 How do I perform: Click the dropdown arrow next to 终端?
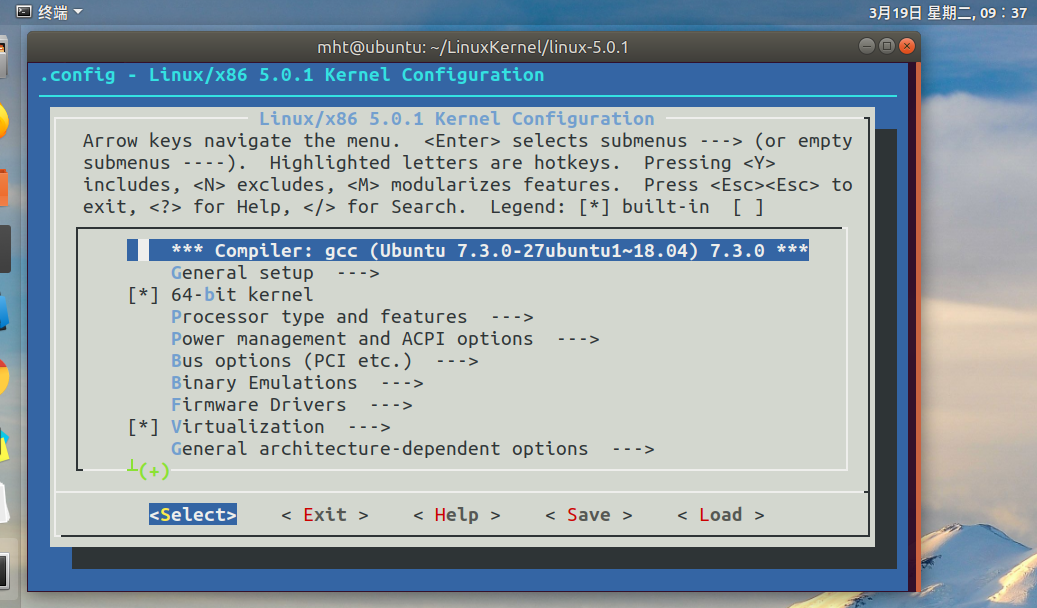78,12
